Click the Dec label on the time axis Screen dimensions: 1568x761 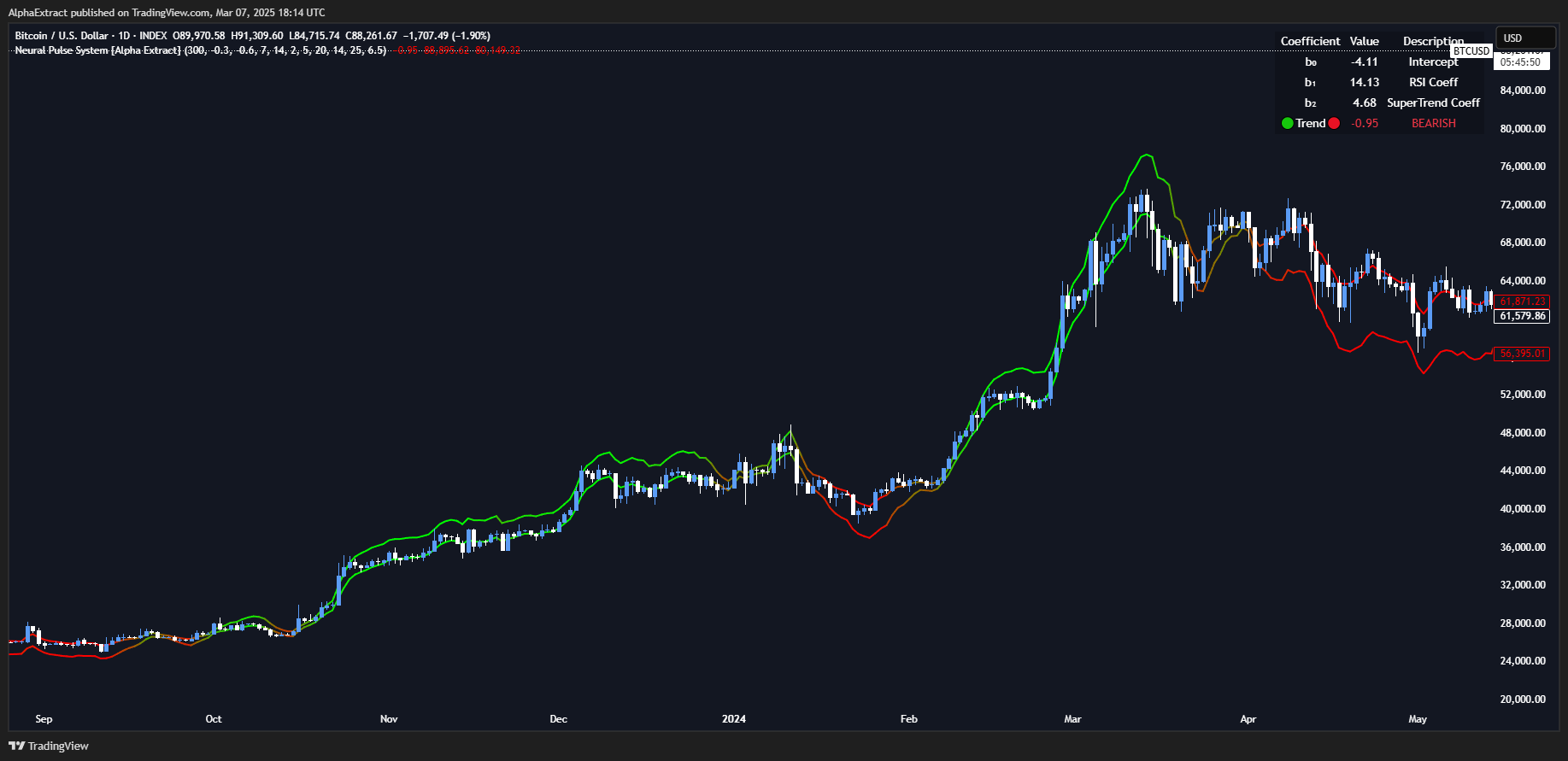pos(558,719)
